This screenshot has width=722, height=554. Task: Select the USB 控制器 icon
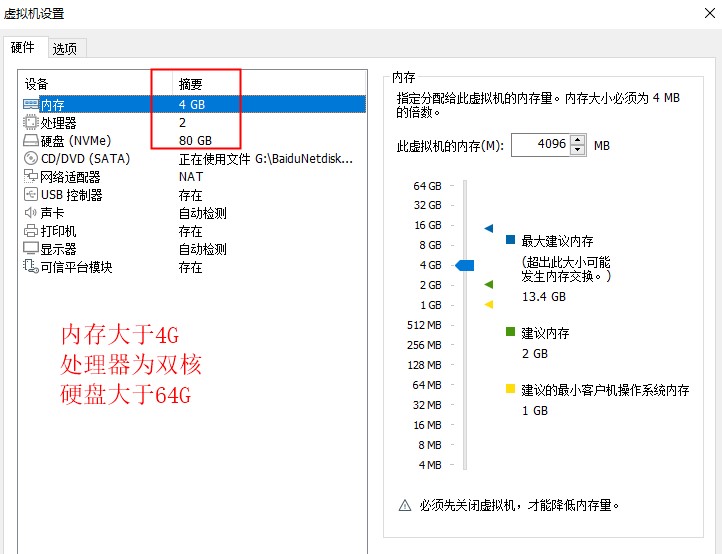[31, 194]
